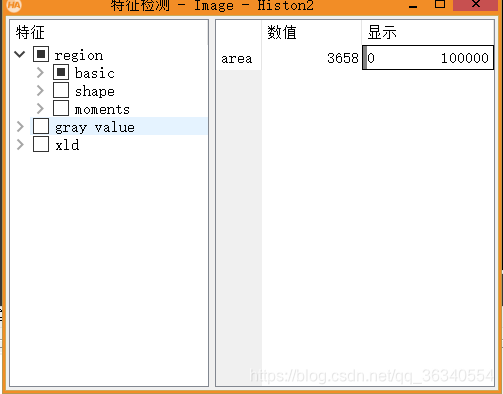Enable the gray value checkbox
This screenshot has width=503, height=394.
[41, 126]
